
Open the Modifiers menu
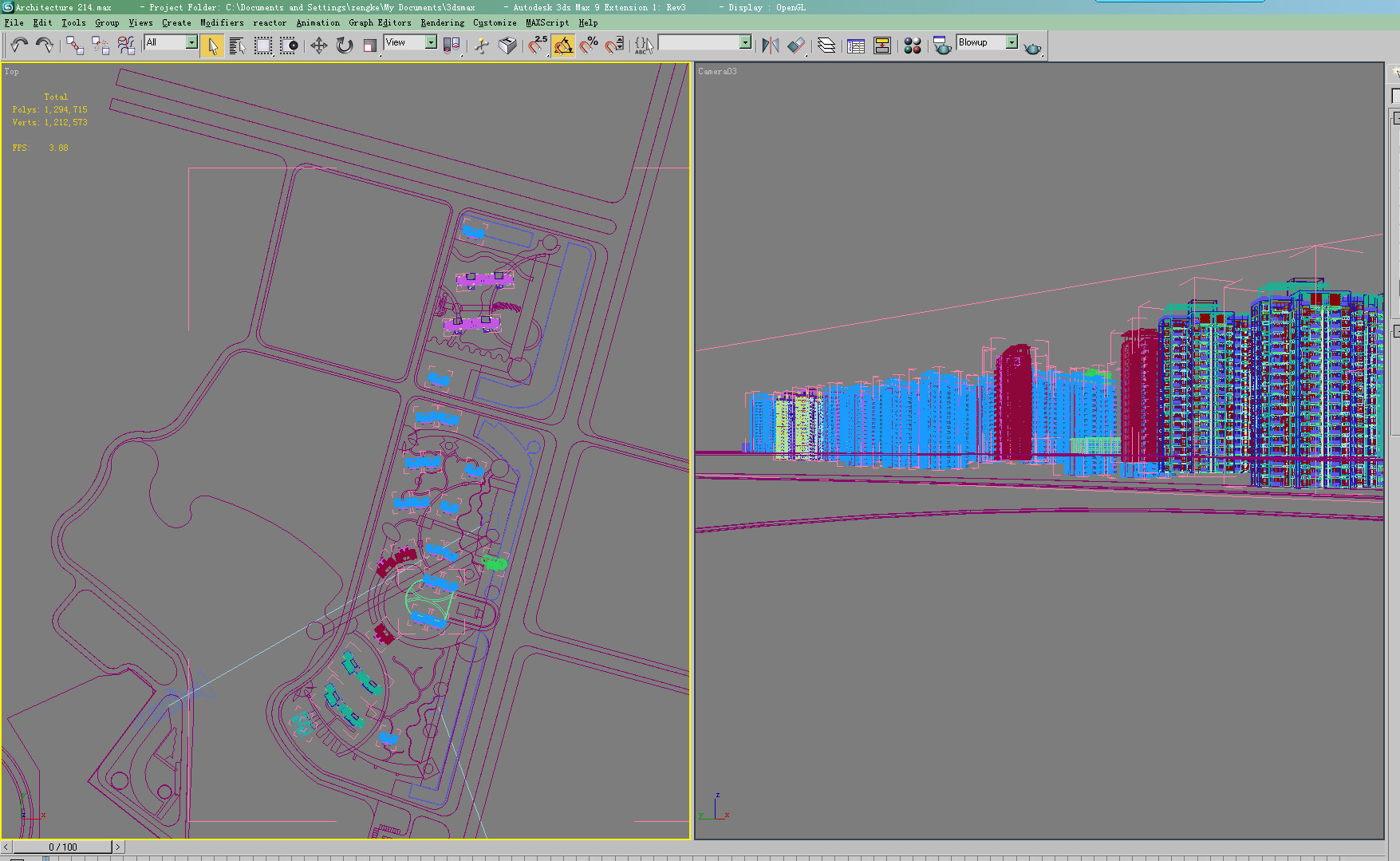point(222,22)
